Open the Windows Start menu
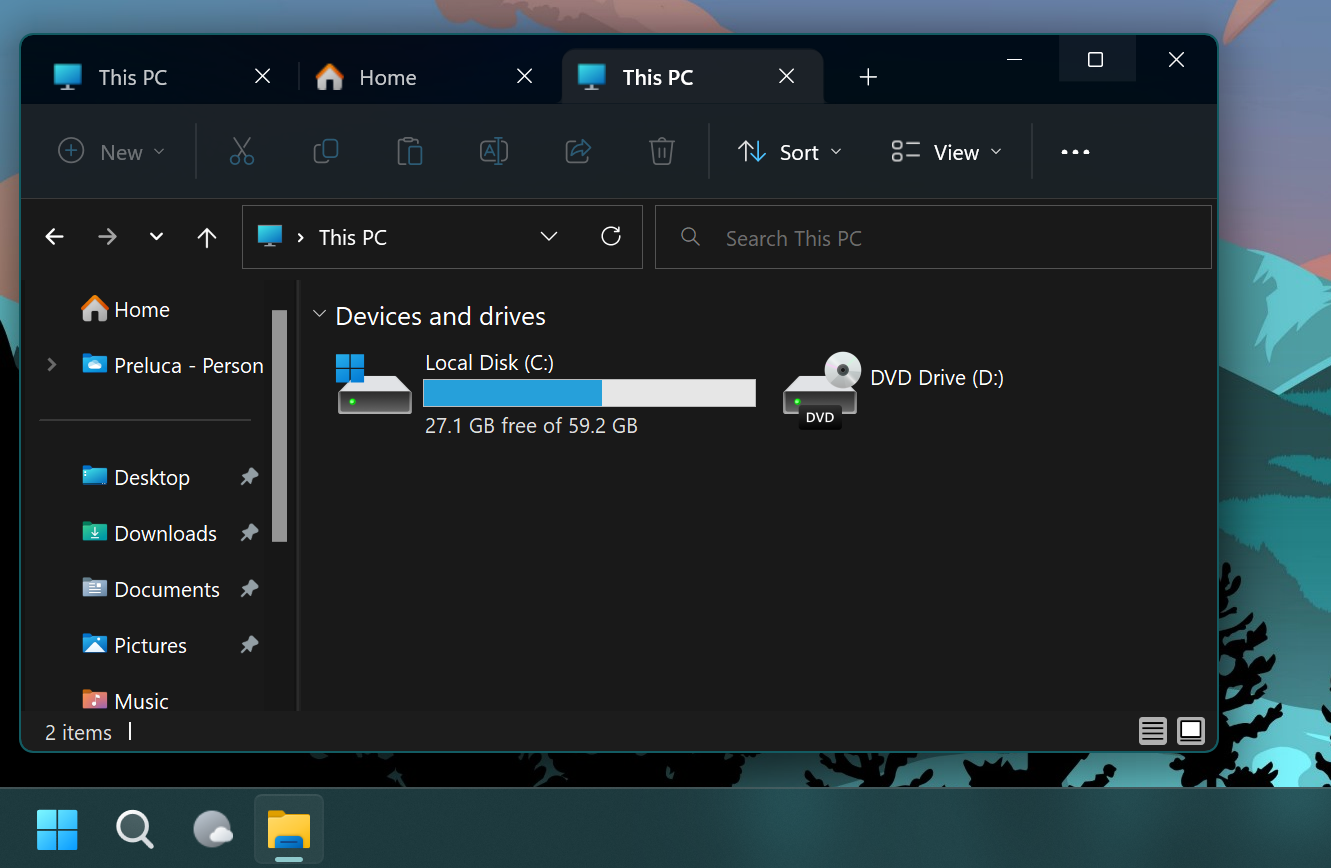1331x868 pixels. pos(57,829)
